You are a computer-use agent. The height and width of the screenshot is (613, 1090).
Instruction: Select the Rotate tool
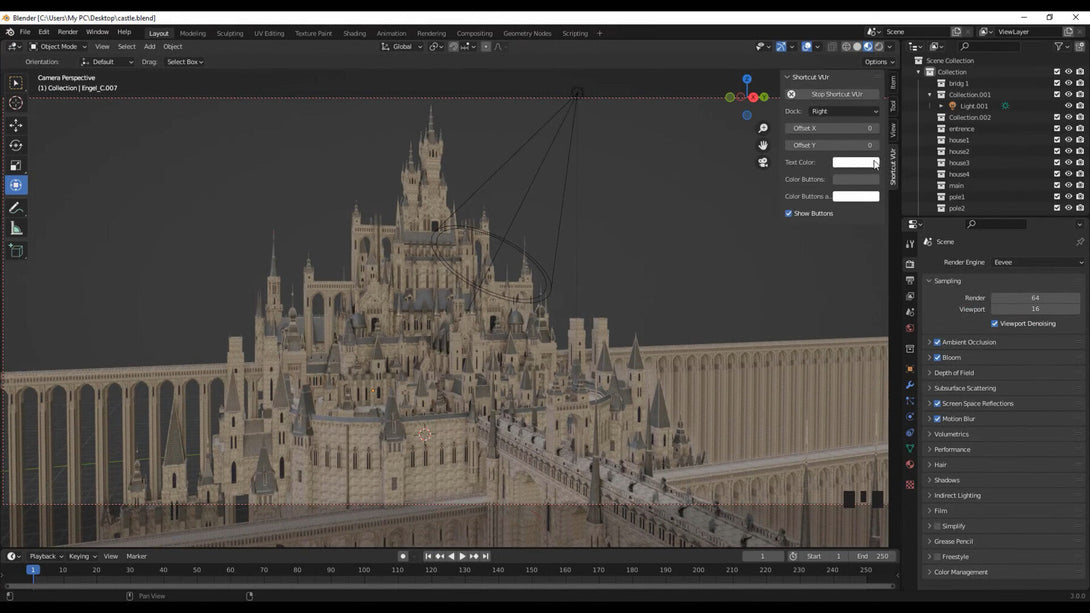click(16, 145)
